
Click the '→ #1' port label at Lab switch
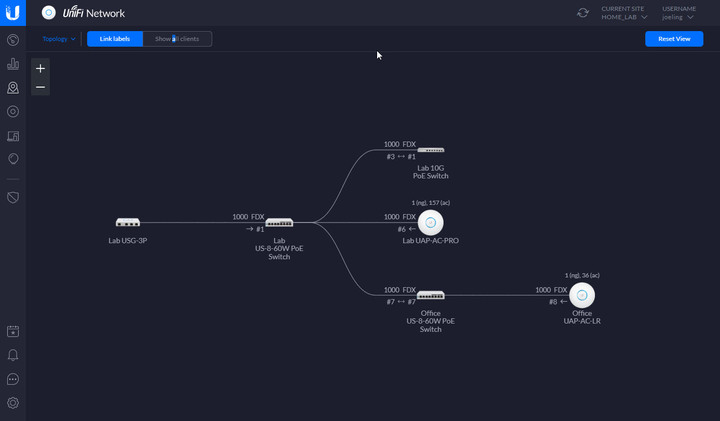pos(255,229)
